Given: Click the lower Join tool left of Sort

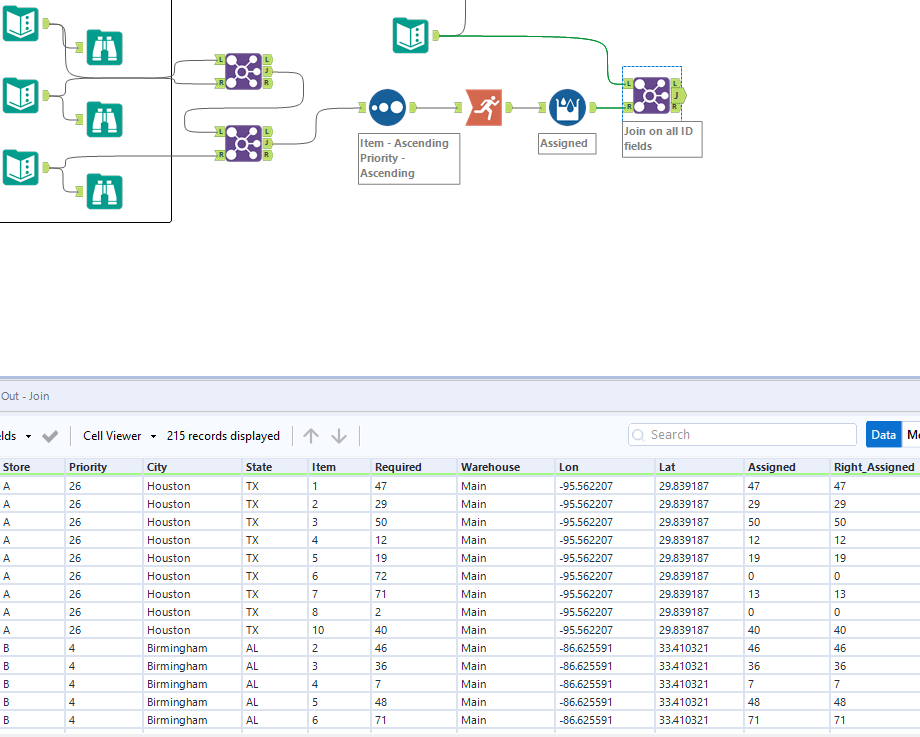Looking at the screenshot, I should 243,143.
